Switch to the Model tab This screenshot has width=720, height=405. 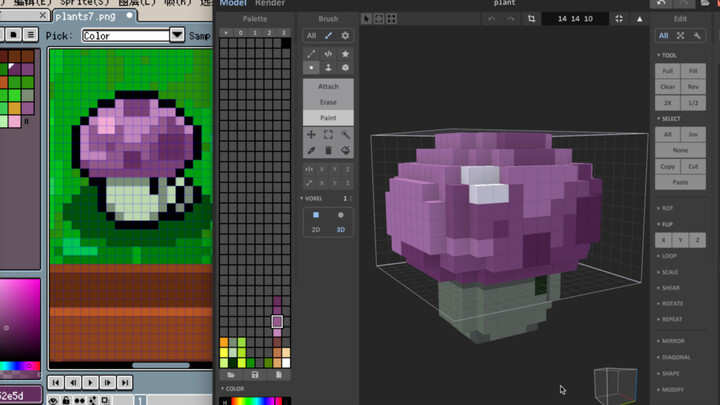point(233,3)
